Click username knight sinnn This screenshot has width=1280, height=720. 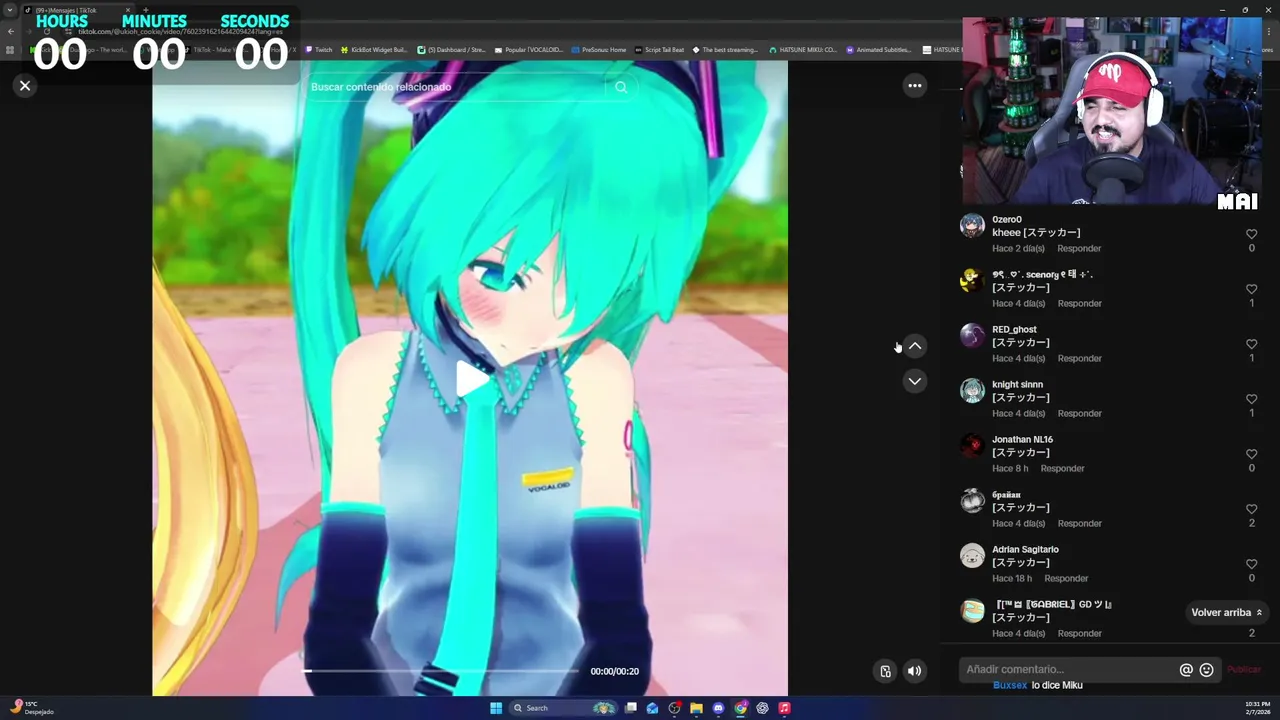pyautogui.click(x=1017, y=384)
